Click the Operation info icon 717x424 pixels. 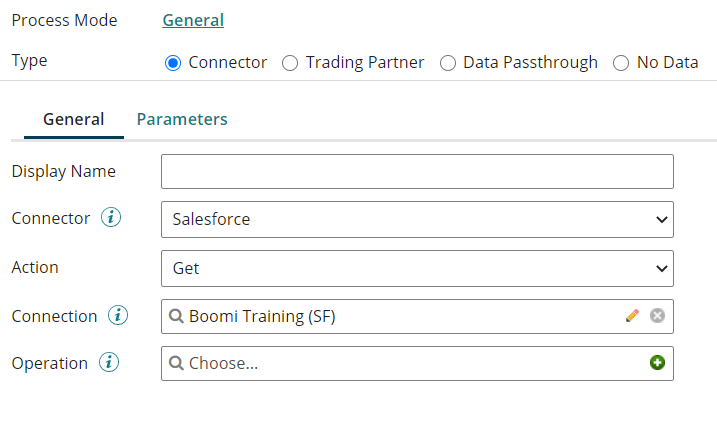(109, 363)
